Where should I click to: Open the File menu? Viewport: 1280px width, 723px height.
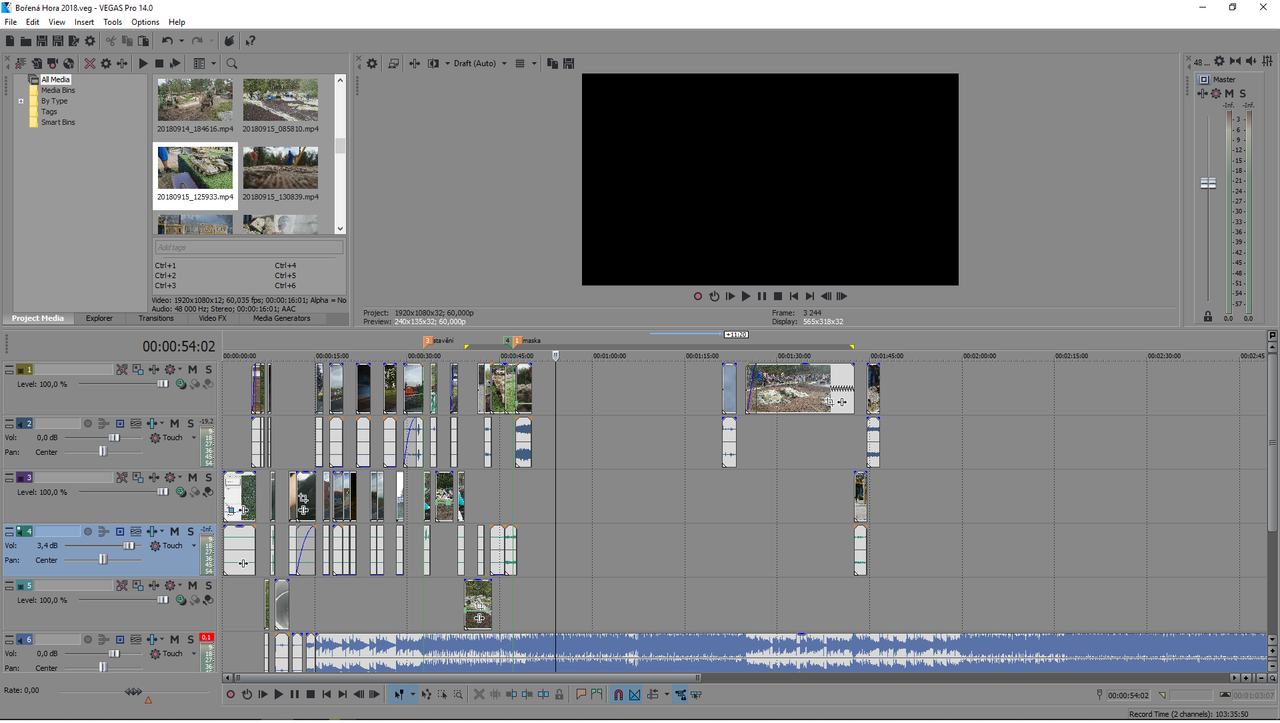click(x=10, y=22)
